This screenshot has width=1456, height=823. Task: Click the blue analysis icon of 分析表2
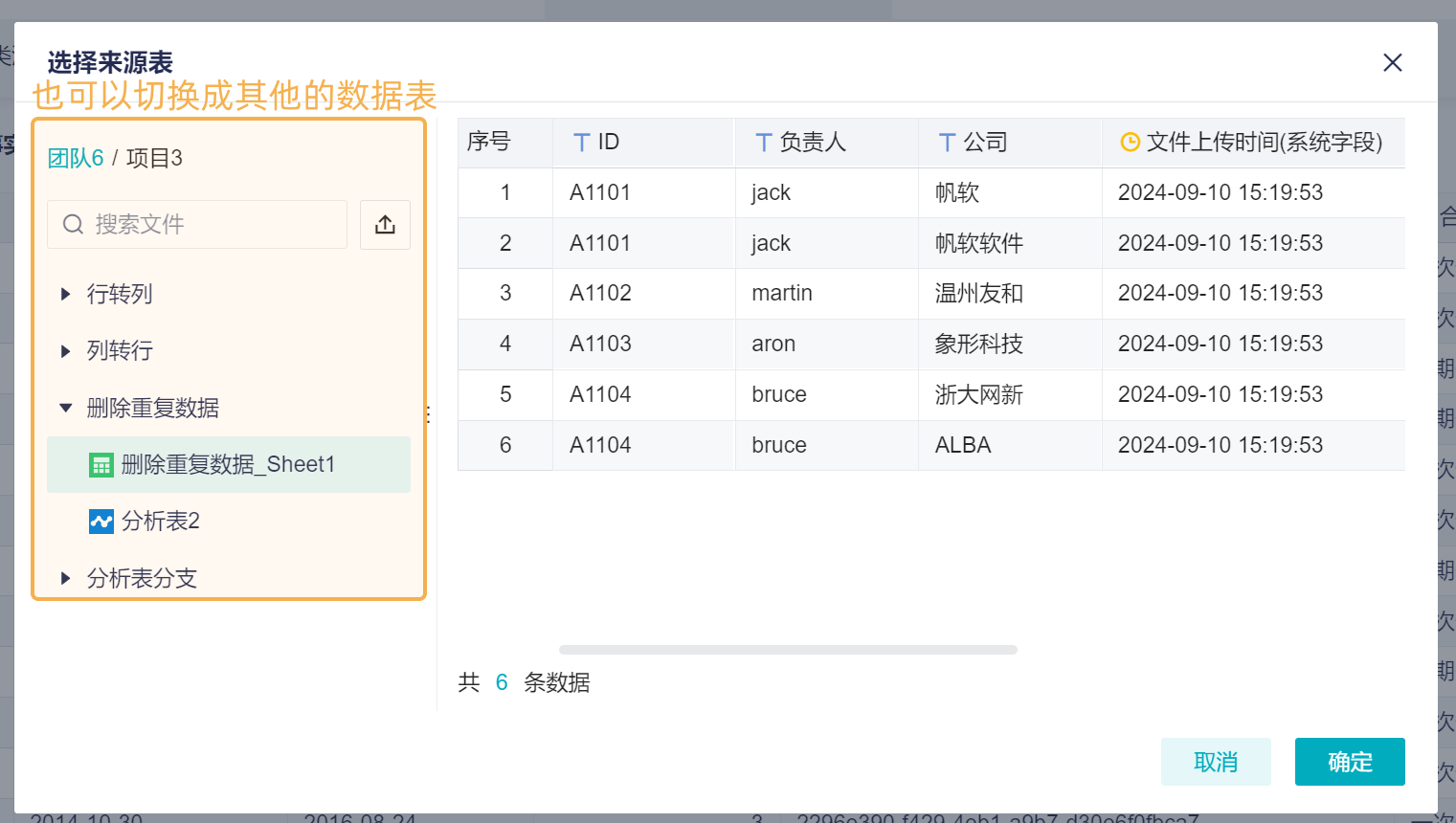tap(101, 522)
